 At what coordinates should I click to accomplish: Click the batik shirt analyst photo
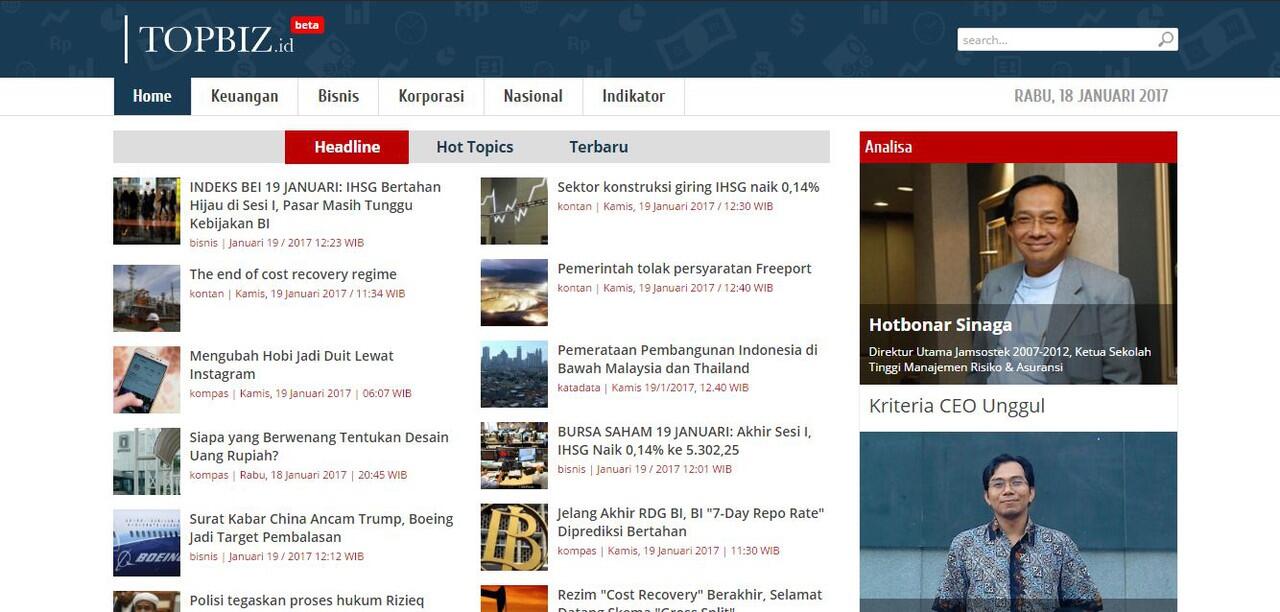click(x=1018, y=522)
